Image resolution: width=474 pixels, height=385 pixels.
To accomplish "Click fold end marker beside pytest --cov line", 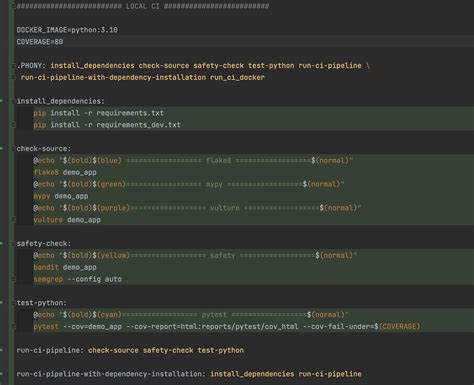I will pos(14,327).
